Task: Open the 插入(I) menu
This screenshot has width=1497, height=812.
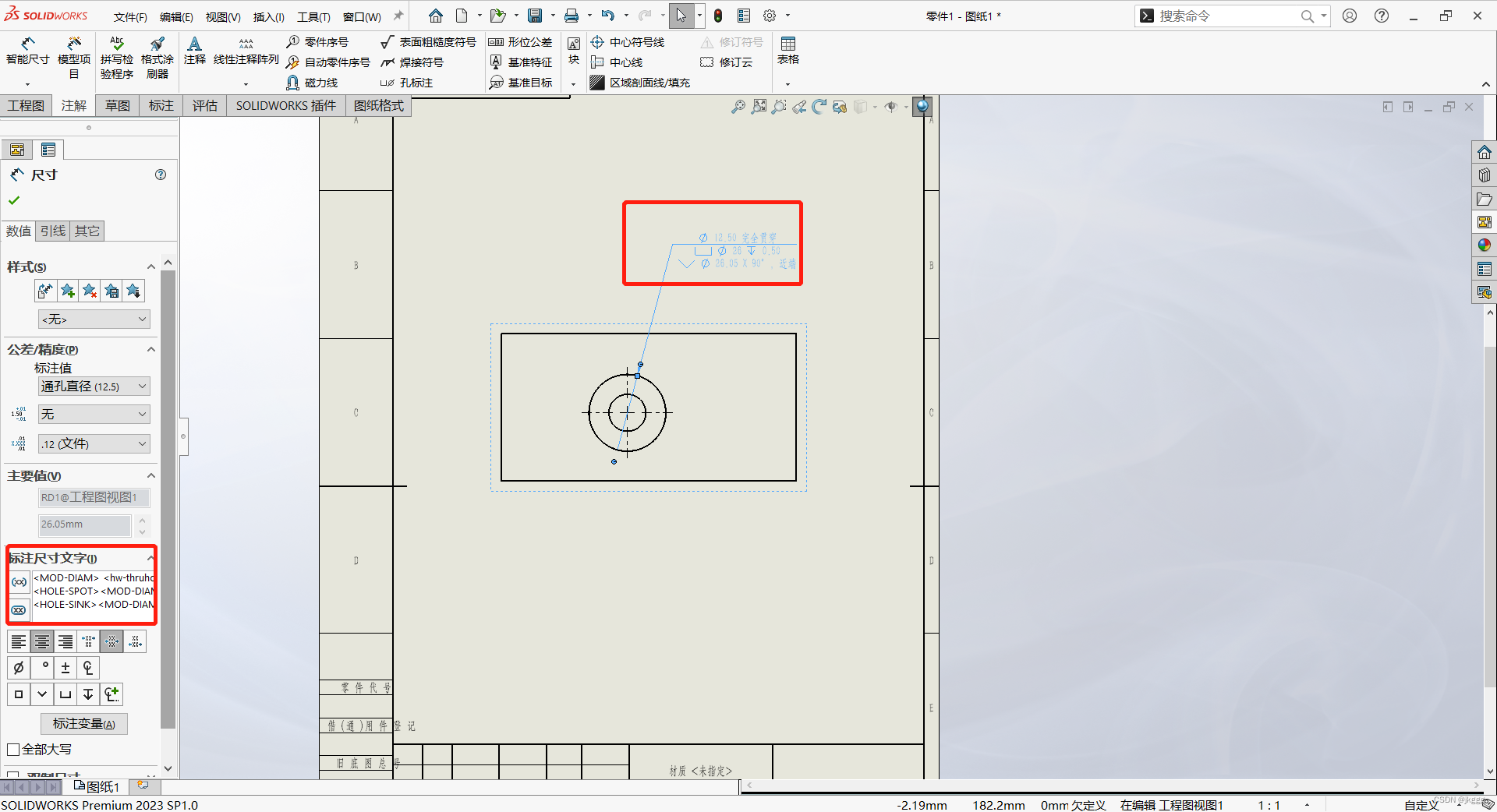Action: tap(269, 17)
